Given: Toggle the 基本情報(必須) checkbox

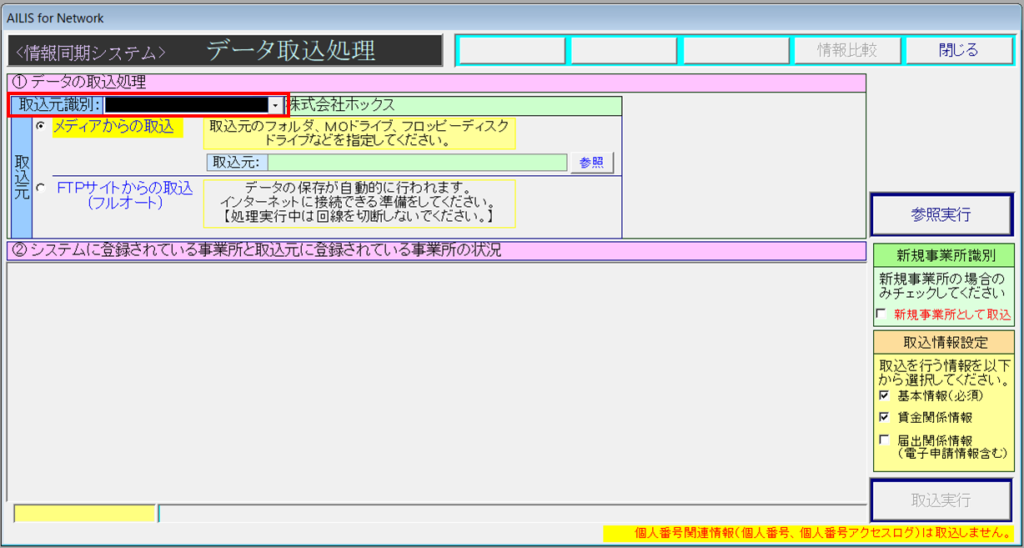Looking at the screenshot, I should click(x=881, y=396).
